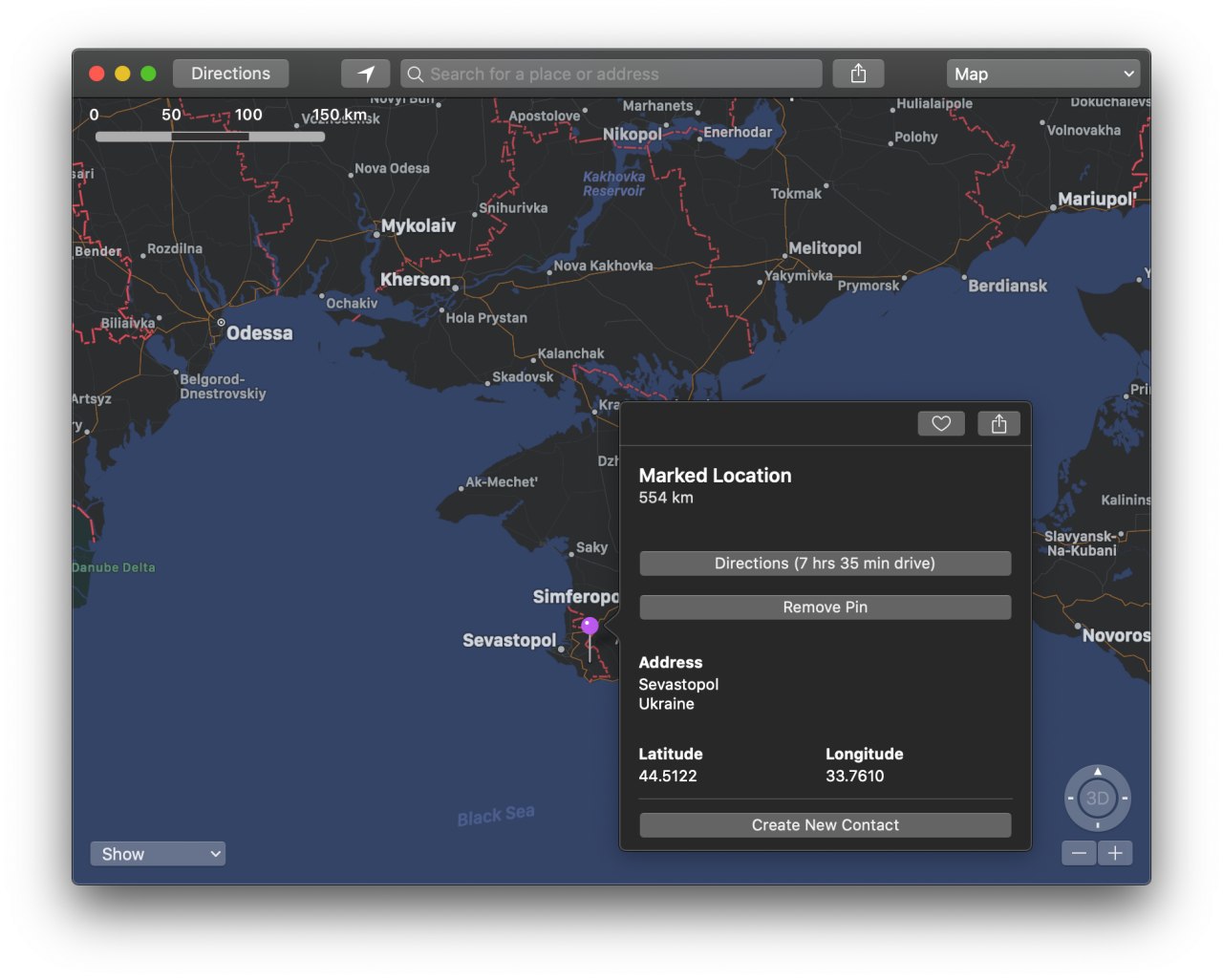This screenshot has height=980, width=1223.
Task: Select the Tokmak town label
Action: click(796, 194)
